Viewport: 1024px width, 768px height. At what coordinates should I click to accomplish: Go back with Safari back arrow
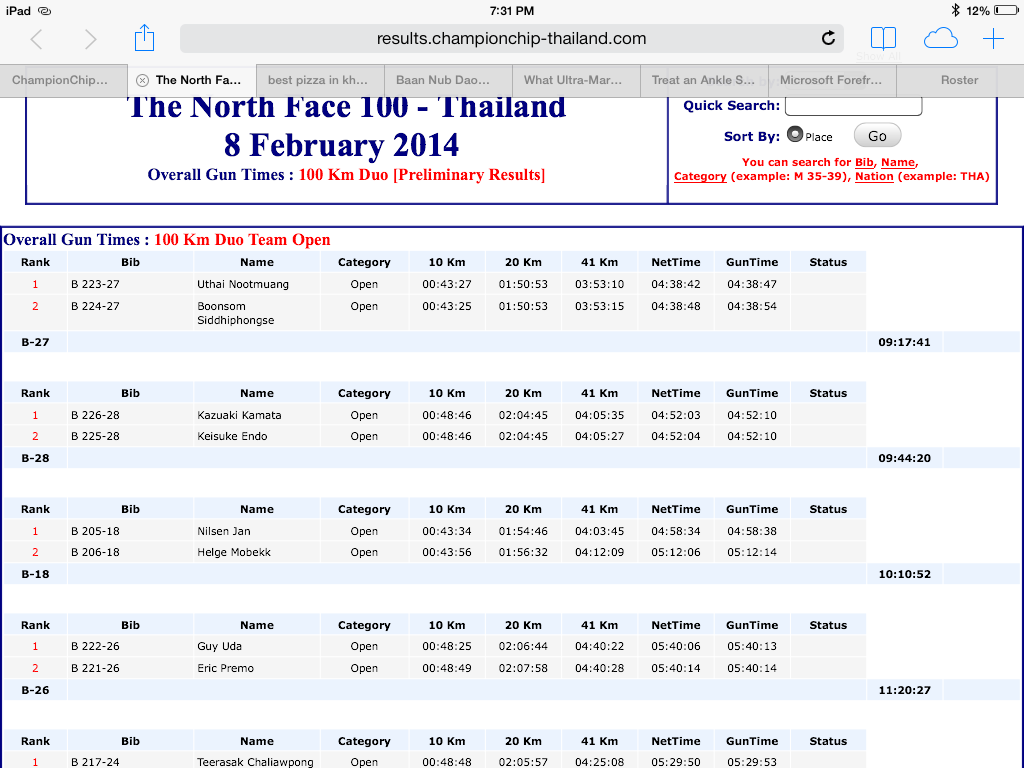(37, 39)
